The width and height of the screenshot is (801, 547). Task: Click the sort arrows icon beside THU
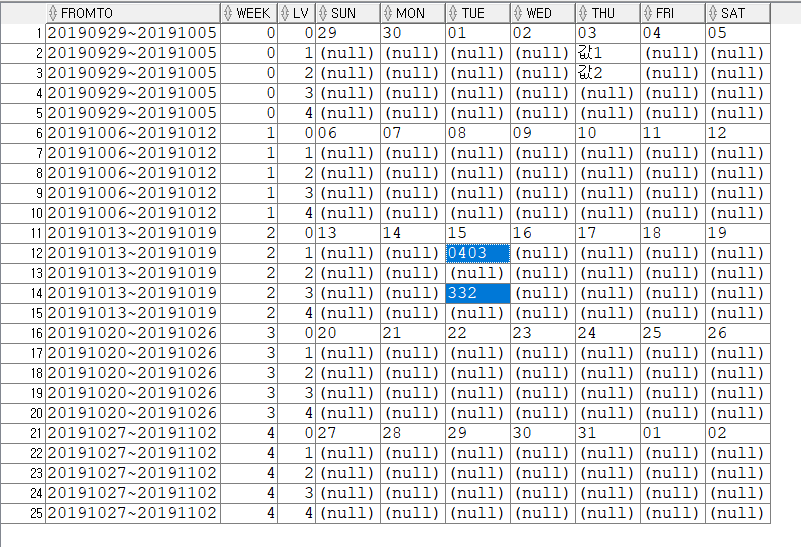[x=583, y=13]
